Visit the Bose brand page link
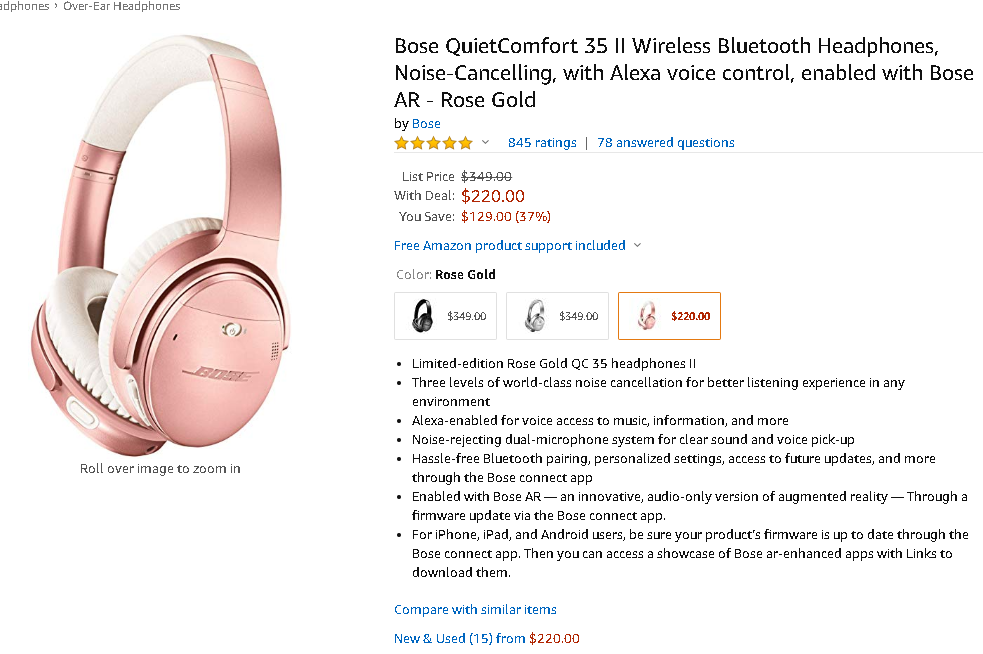The image size is (983, 654). 426,124
